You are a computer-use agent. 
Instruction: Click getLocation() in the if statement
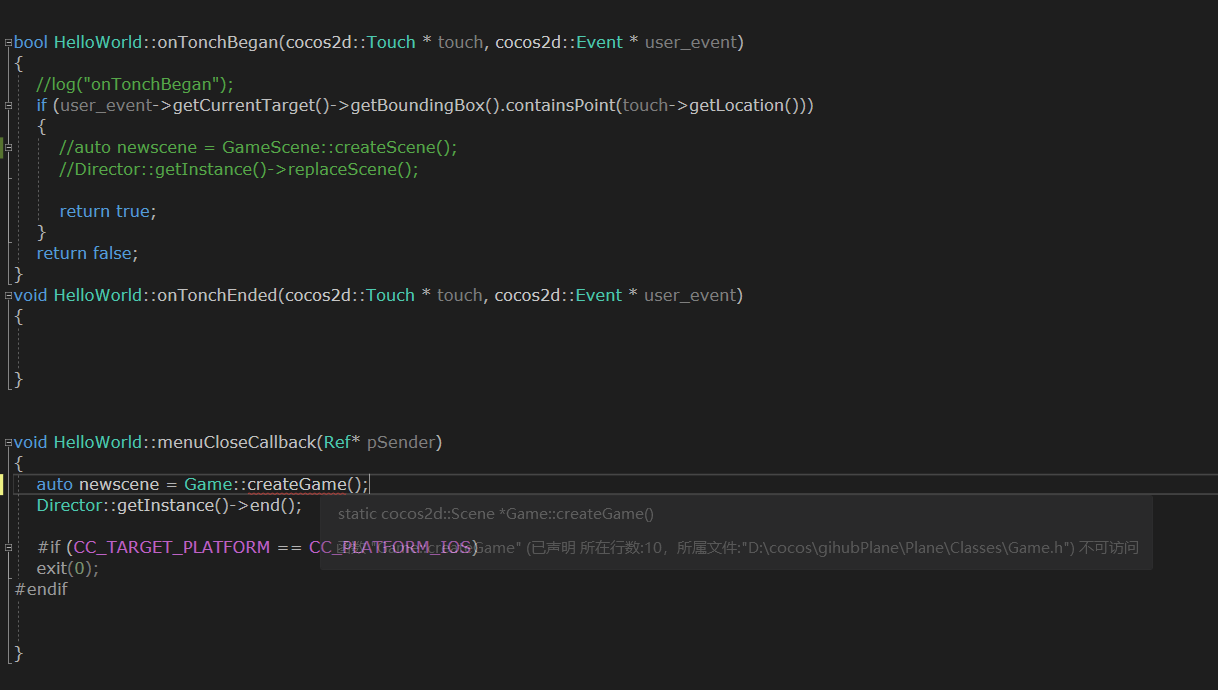[x=746, y=105]
